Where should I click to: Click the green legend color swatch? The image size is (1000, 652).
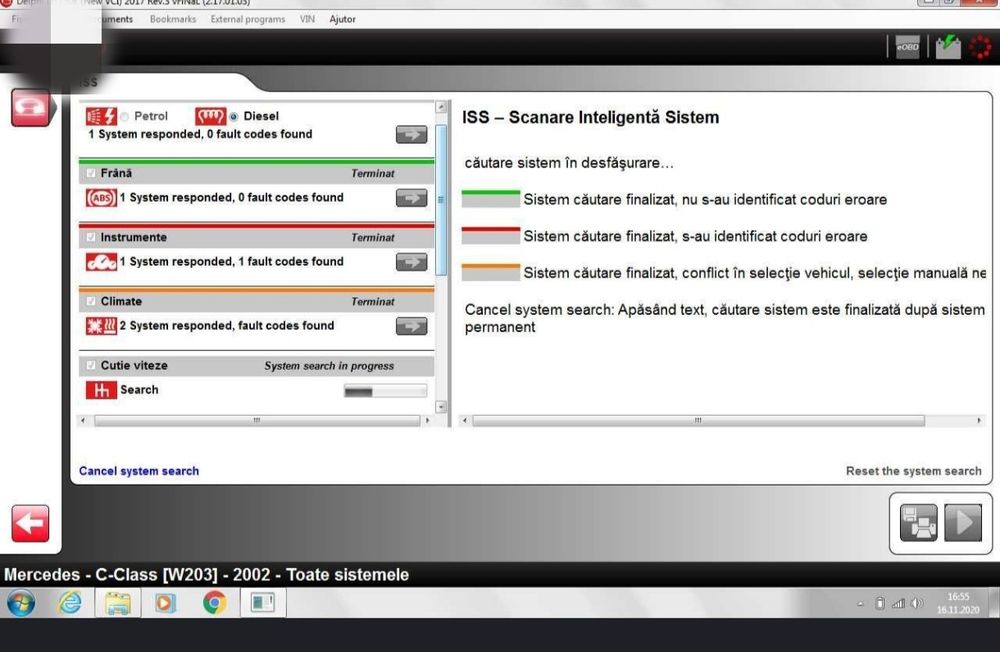pos(490,199)
